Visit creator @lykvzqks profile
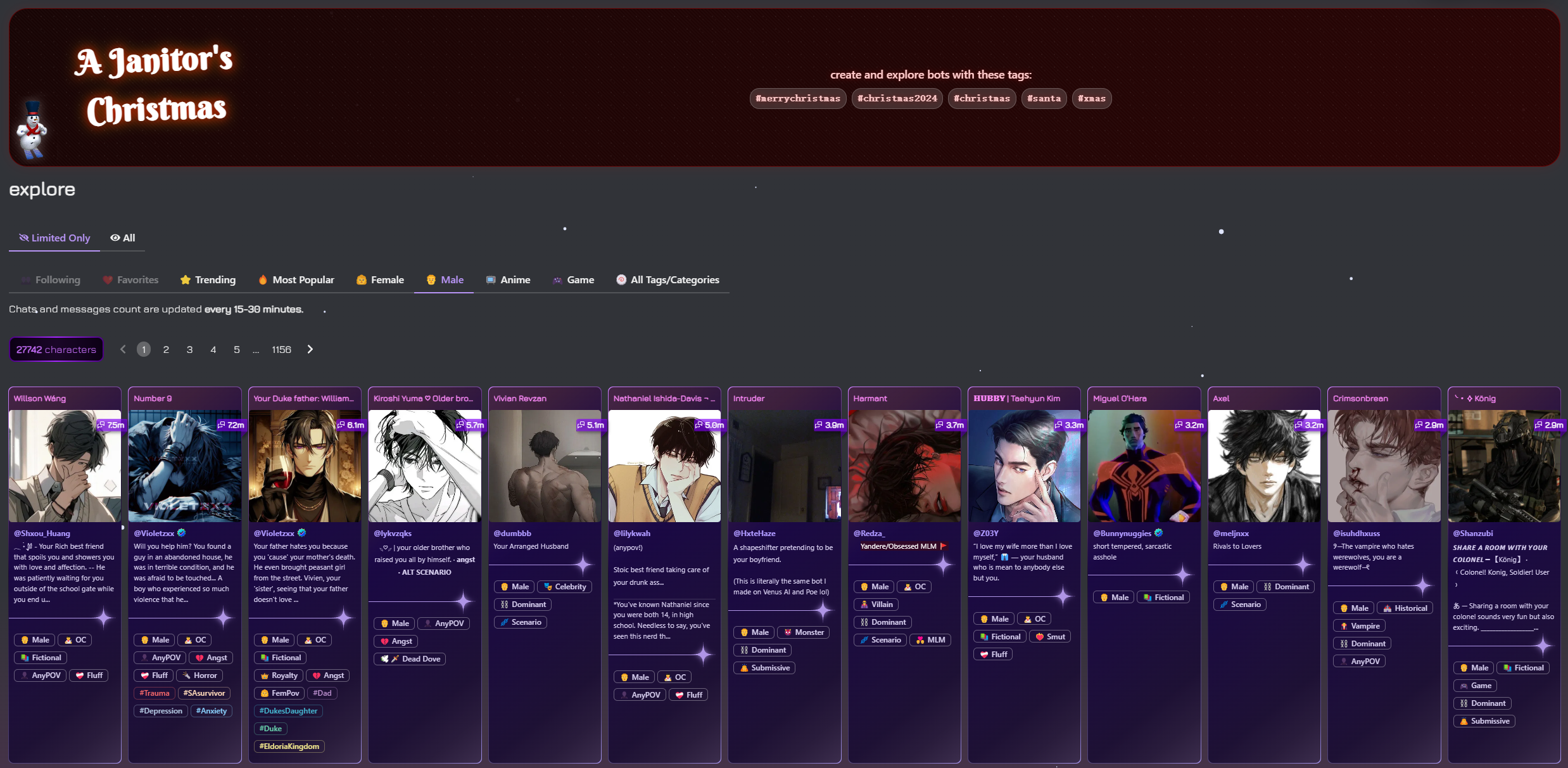The height and width of the screenshot is (768, 1568). [393, 534]
